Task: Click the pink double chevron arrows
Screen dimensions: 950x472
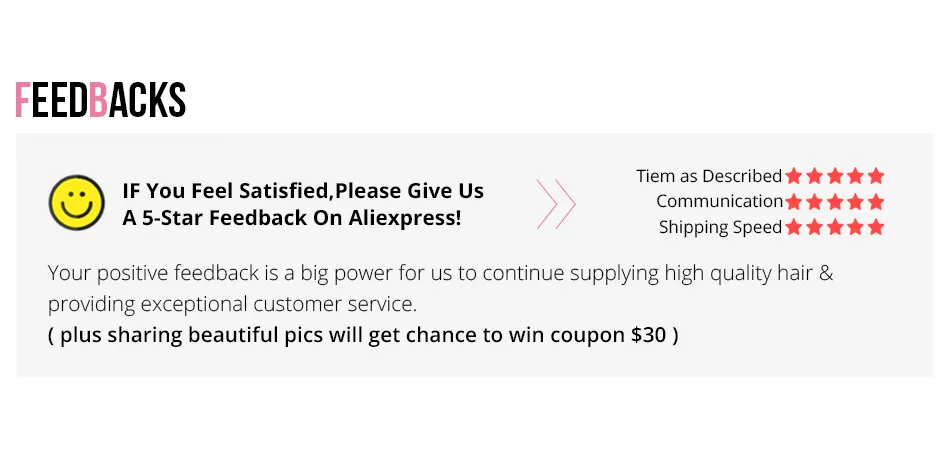Action: (556, 204)
